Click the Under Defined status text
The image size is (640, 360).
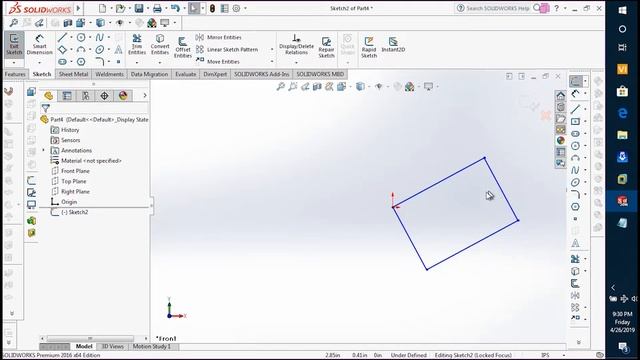tap(409, 355)
